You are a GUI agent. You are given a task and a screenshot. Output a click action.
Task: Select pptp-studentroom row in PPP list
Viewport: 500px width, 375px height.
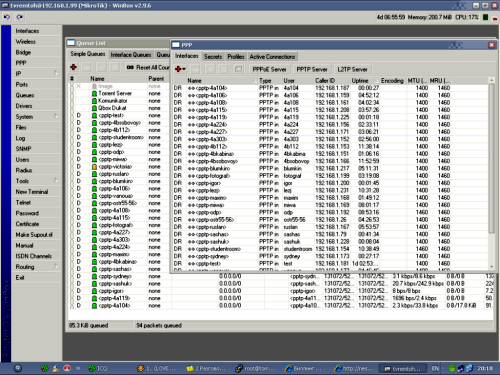(331, 249)
